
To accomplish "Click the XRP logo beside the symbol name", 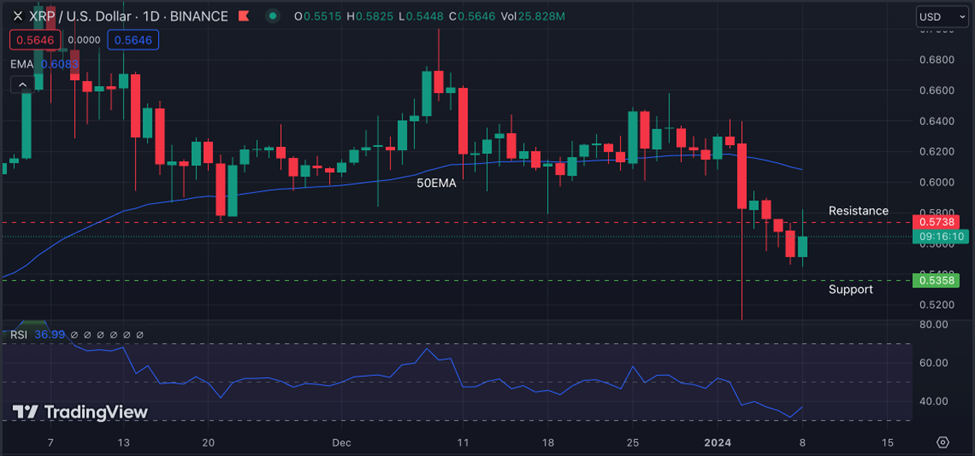I will coord(17,16).
